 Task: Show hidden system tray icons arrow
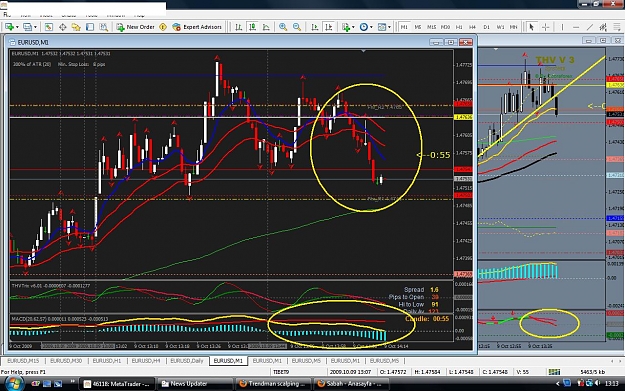[x=558, y=384]
